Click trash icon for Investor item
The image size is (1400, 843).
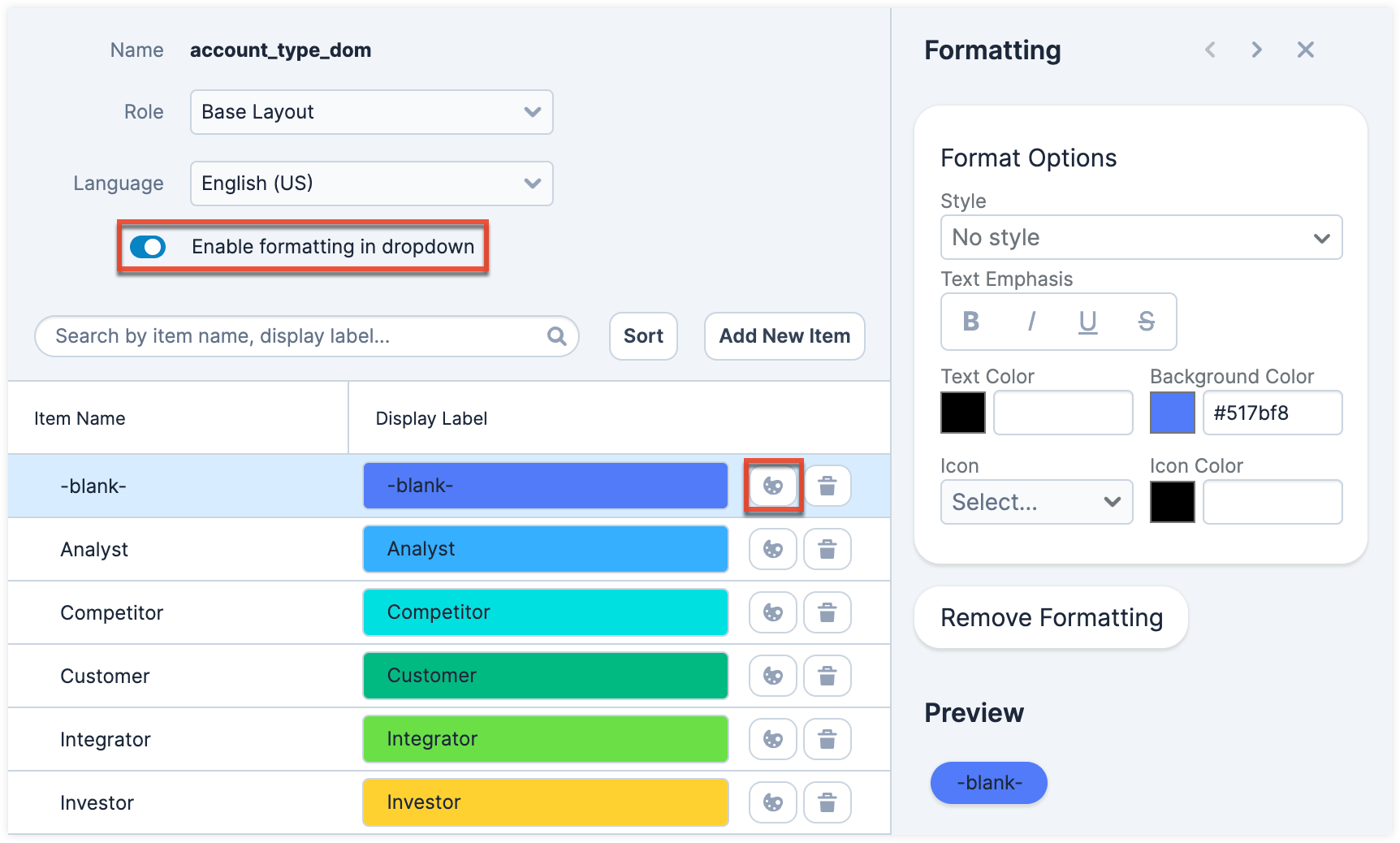[827, 803]
